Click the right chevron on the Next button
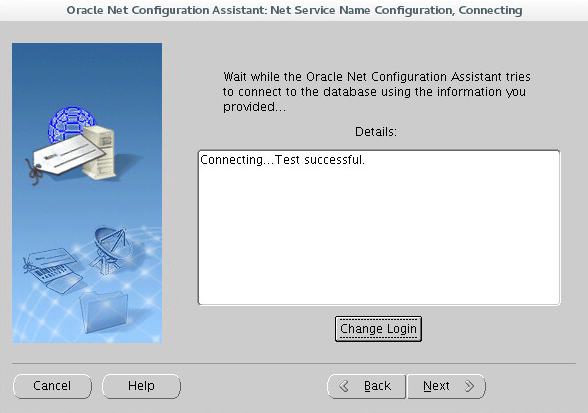 click(469, 386)
